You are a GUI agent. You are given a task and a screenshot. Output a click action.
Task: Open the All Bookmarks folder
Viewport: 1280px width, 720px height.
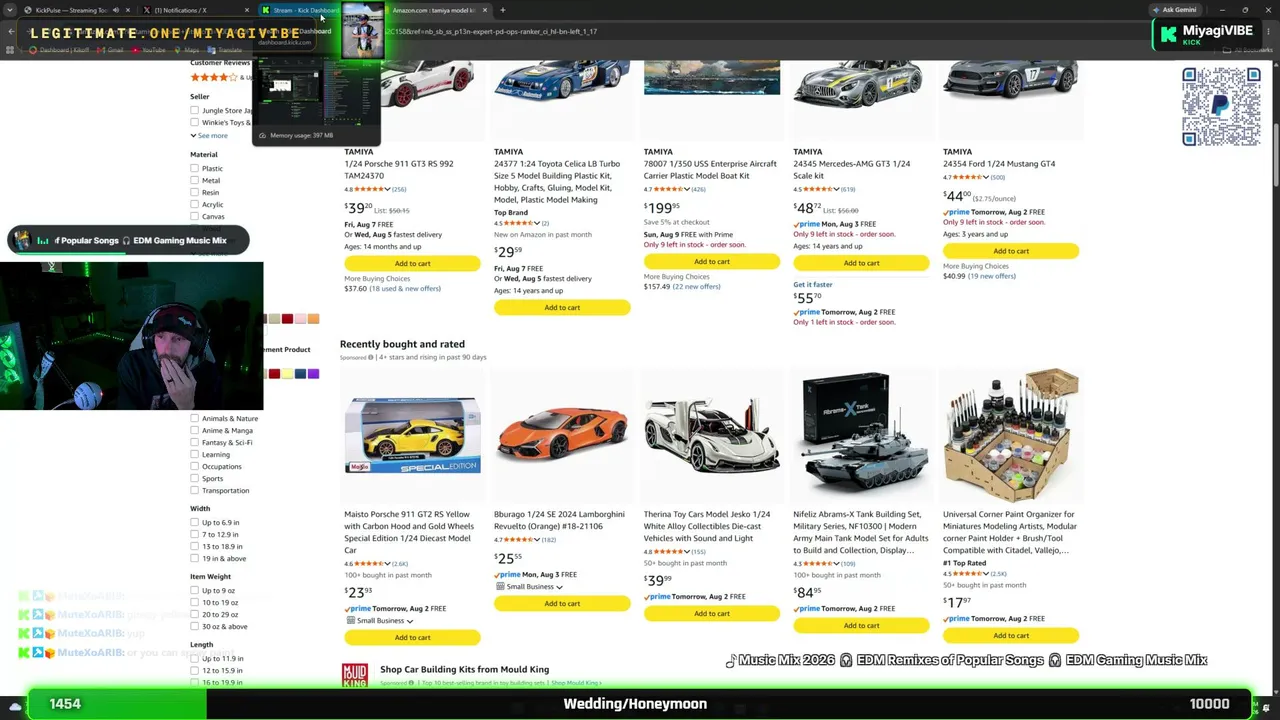click(1248, 49)
